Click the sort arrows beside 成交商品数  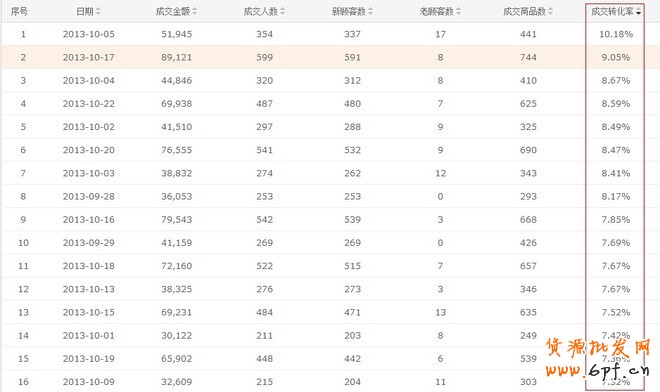tap(551, 12)
